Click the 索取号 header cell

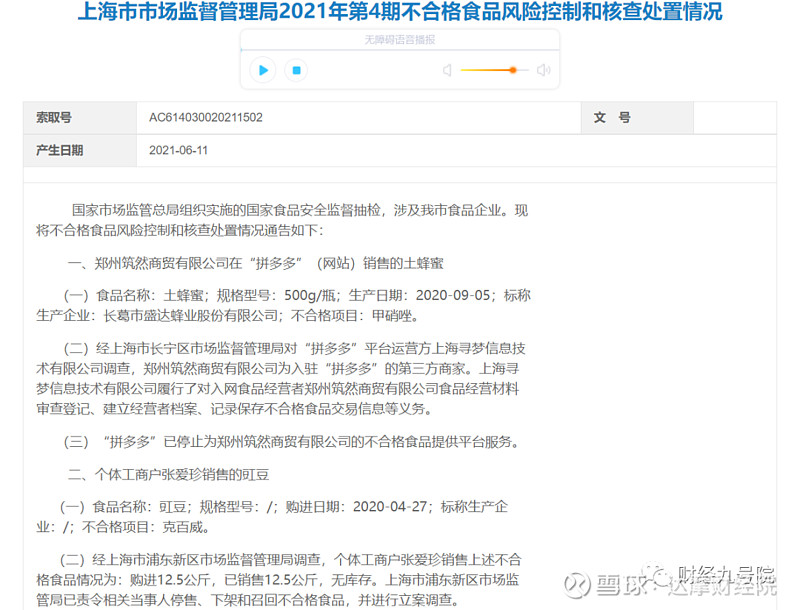coord(80,118)
